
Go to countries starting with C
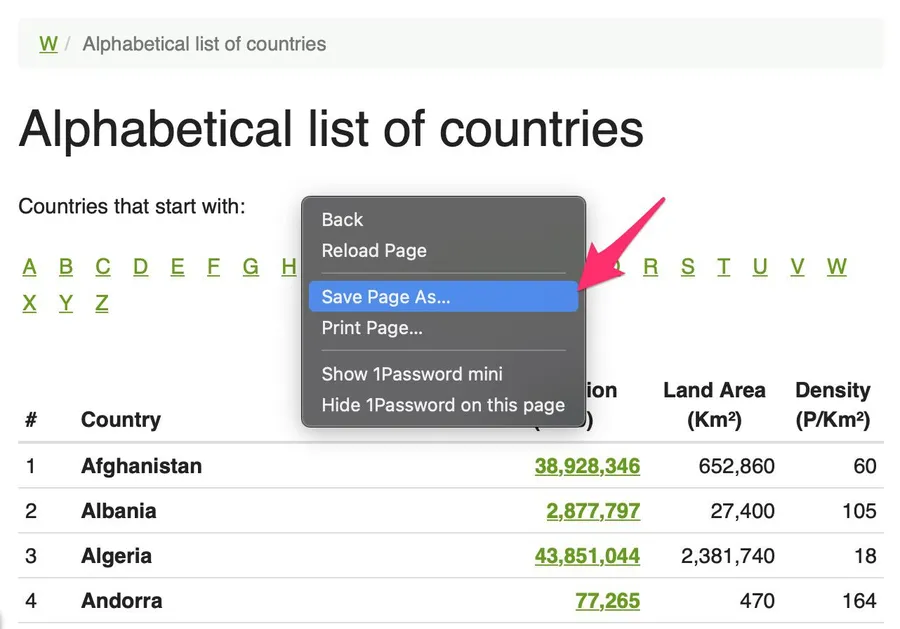click(103, 267)
